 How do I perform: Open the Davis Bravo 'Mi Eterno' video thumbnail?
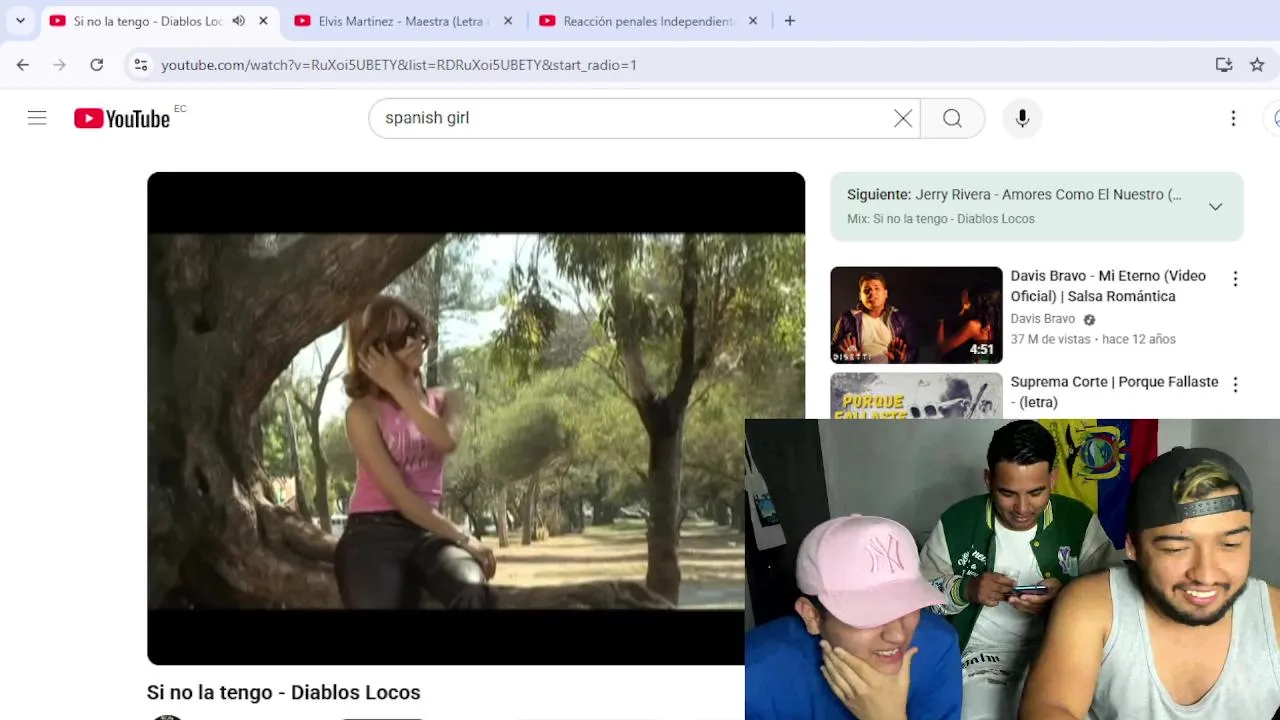(916, 315)
